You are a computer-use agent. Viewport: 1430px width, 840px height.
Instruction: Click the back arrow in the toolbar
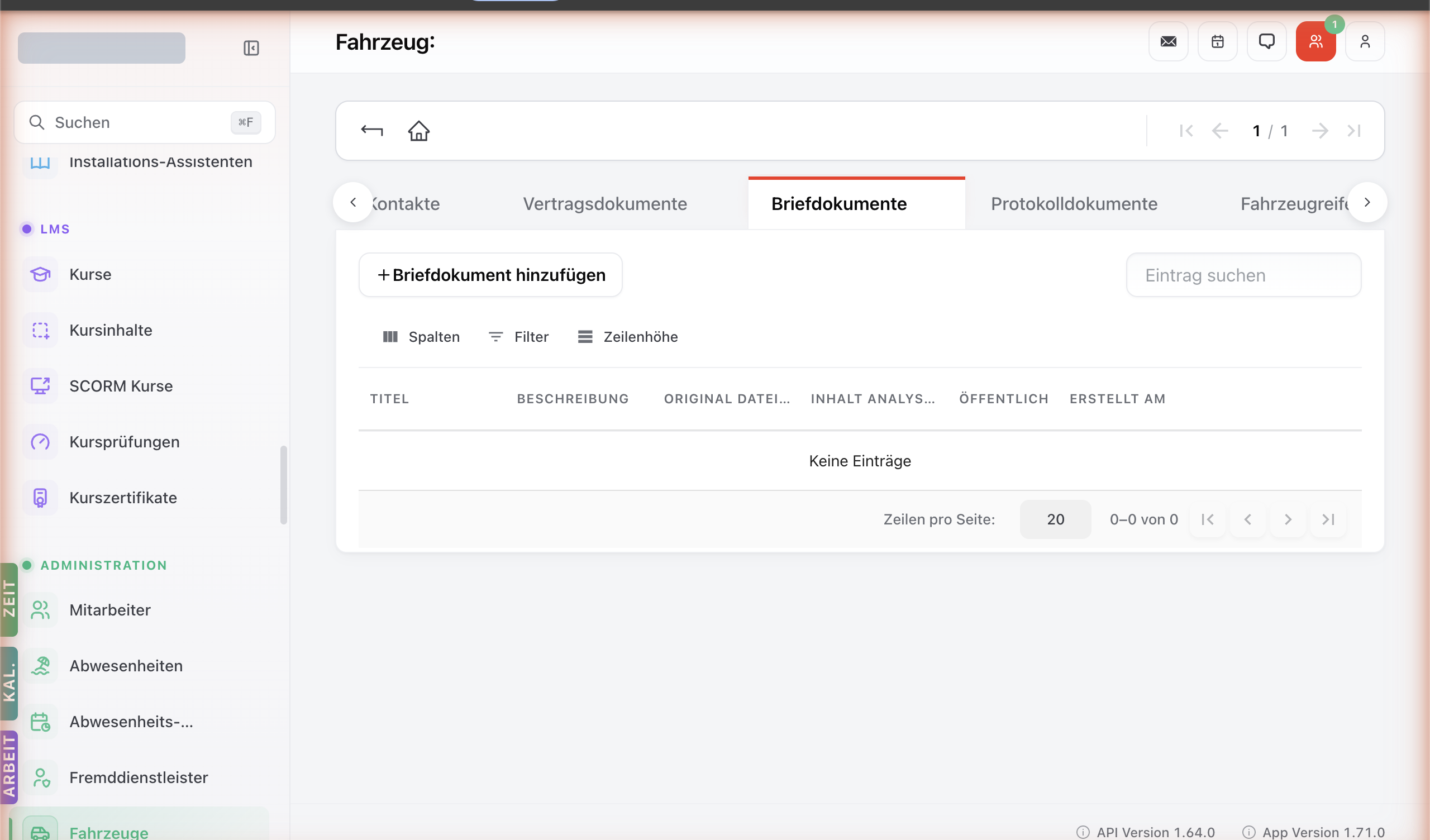point(371,131)
